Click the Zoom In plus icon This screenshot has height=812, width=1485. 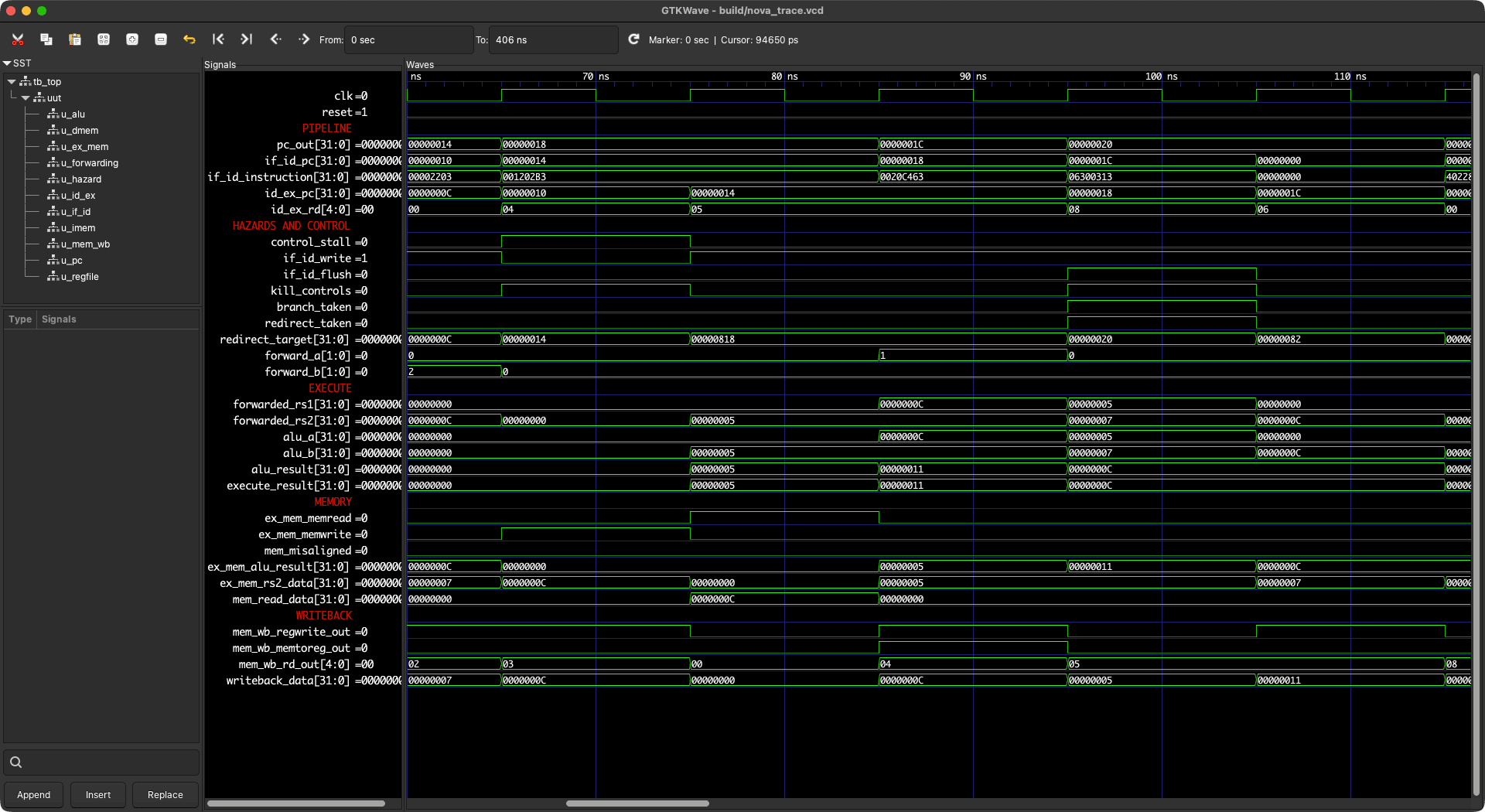(132, 39)
